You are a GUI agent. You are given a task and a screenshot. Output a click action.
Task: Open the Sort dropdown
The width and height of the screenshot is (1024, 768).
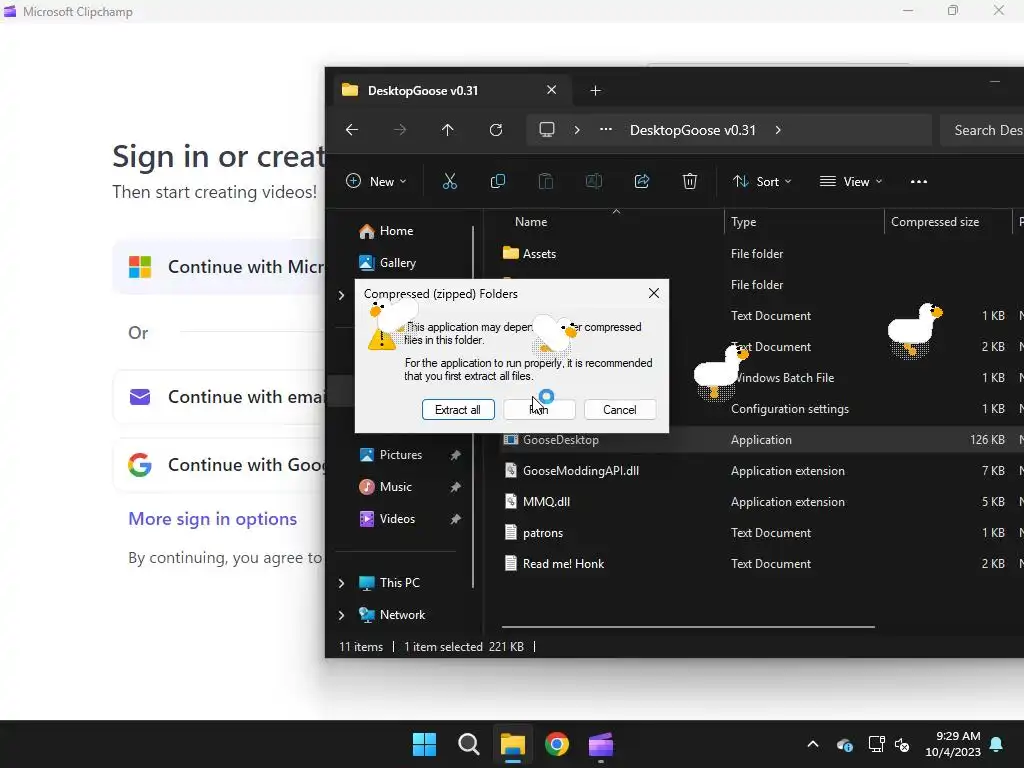tap(761, 182)
